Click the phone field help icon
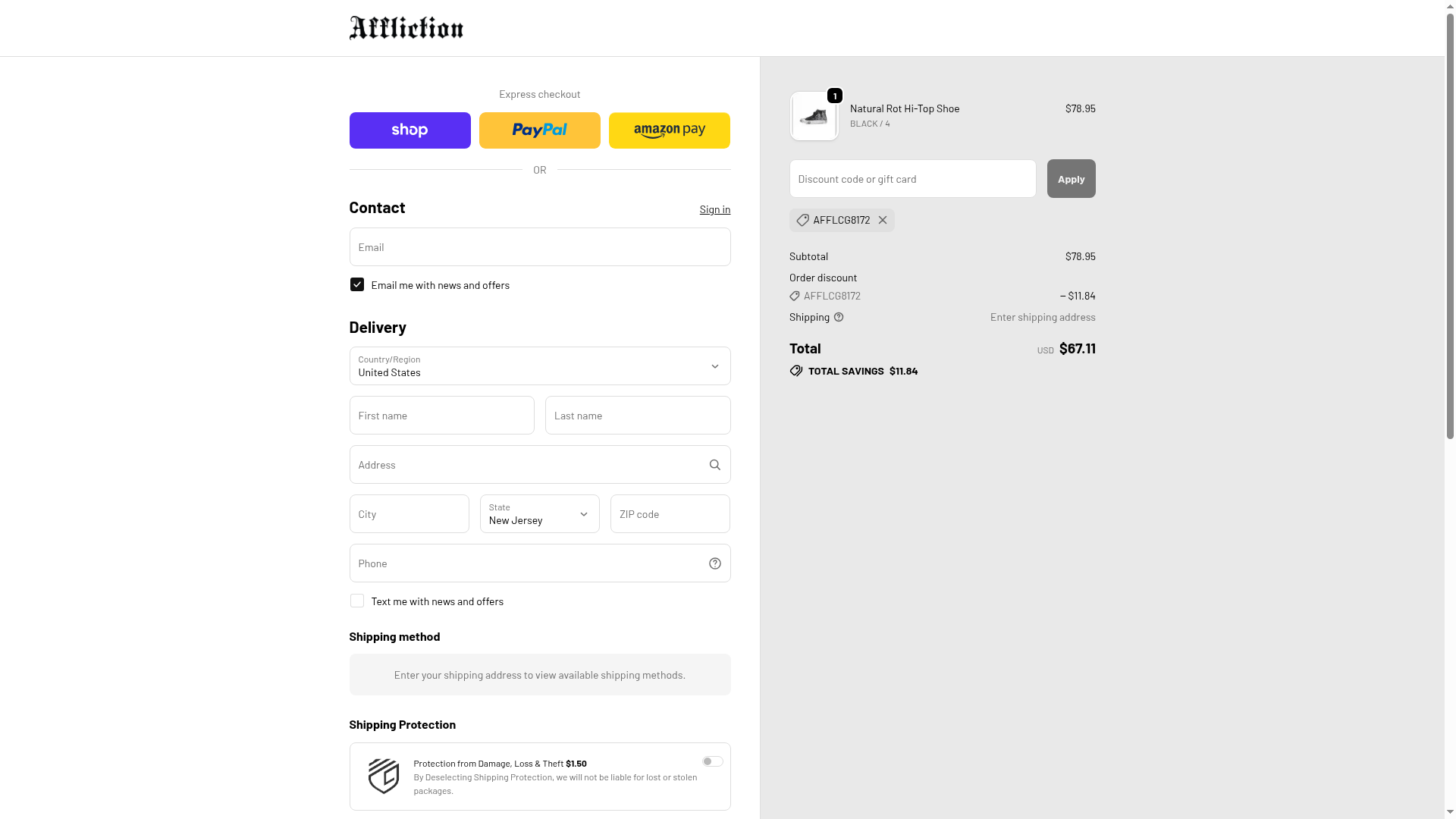This screenshot has height=819, width=1456. (x=714, y=563)
